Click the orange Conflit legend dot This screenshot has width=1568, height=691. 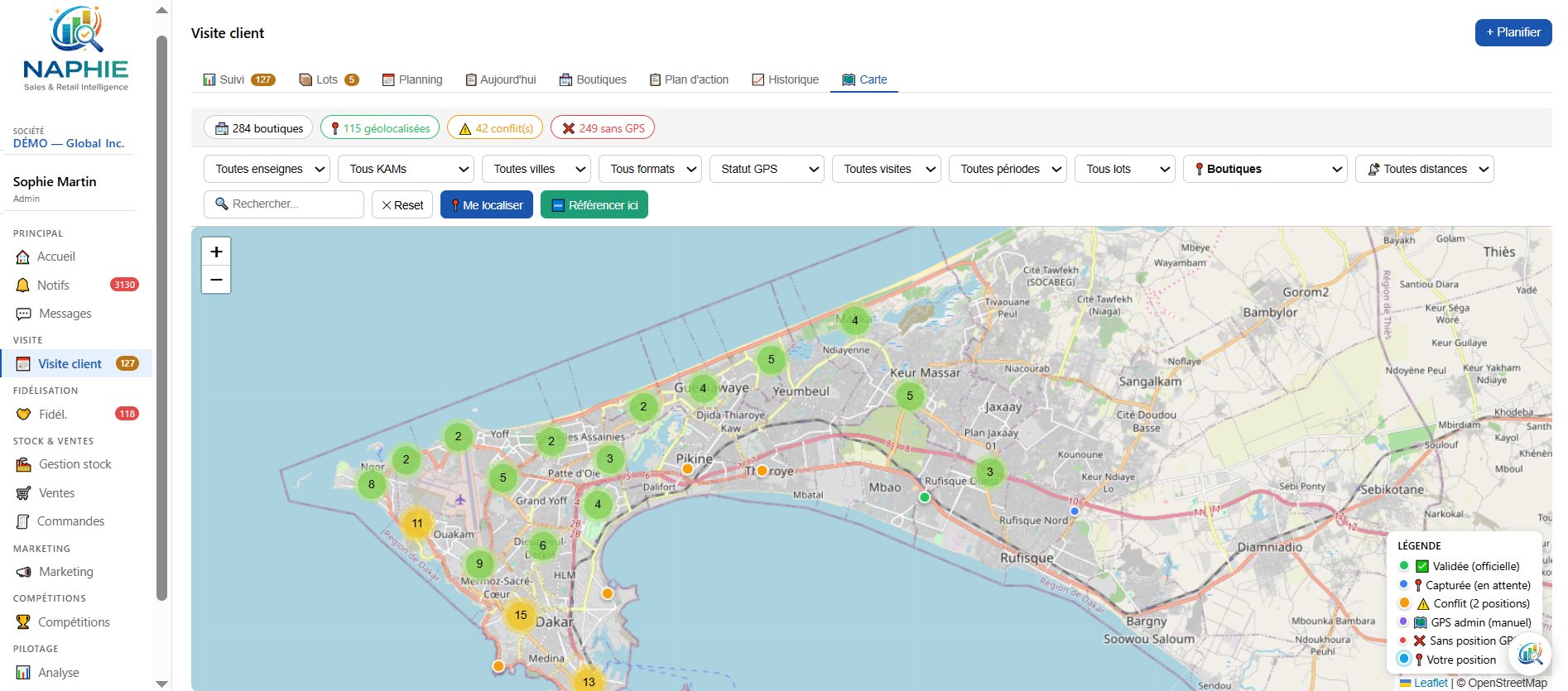pyautogui.click(x=1404, y=602)
